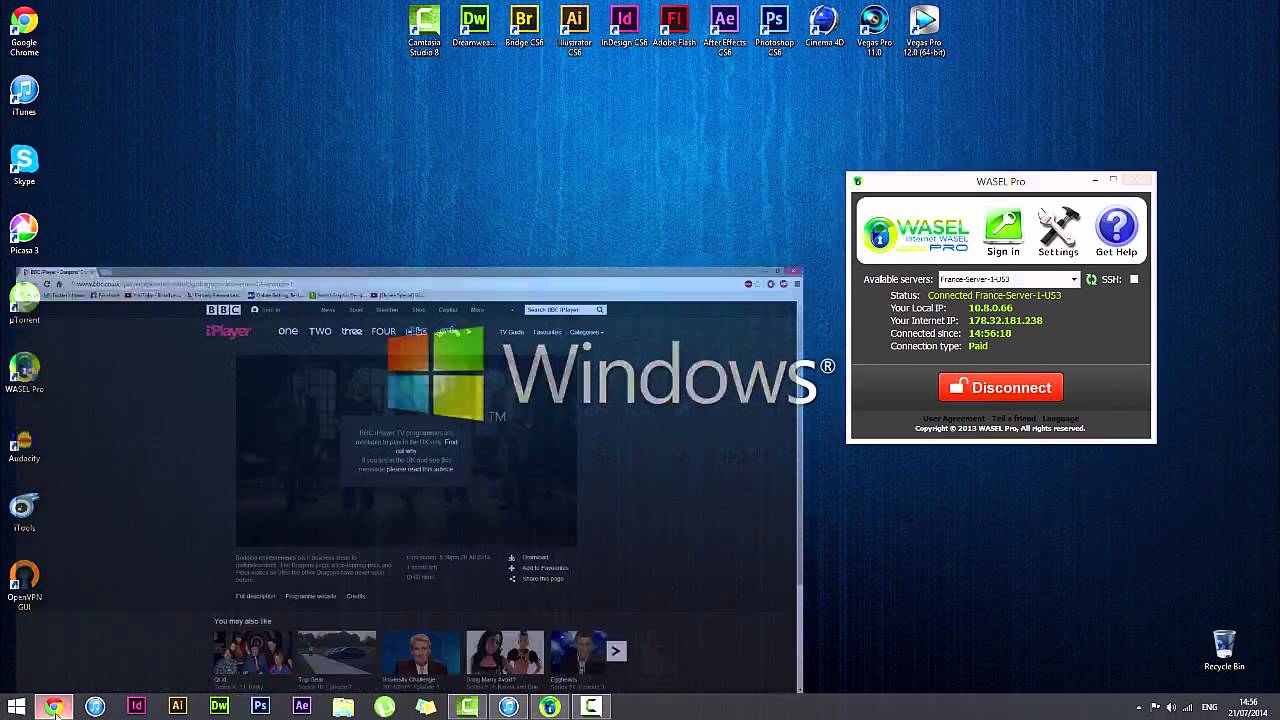This screenshot has width=1280, height=720.
Task: Click the 14:56:18 connected since value
Action: pos(989,333)
